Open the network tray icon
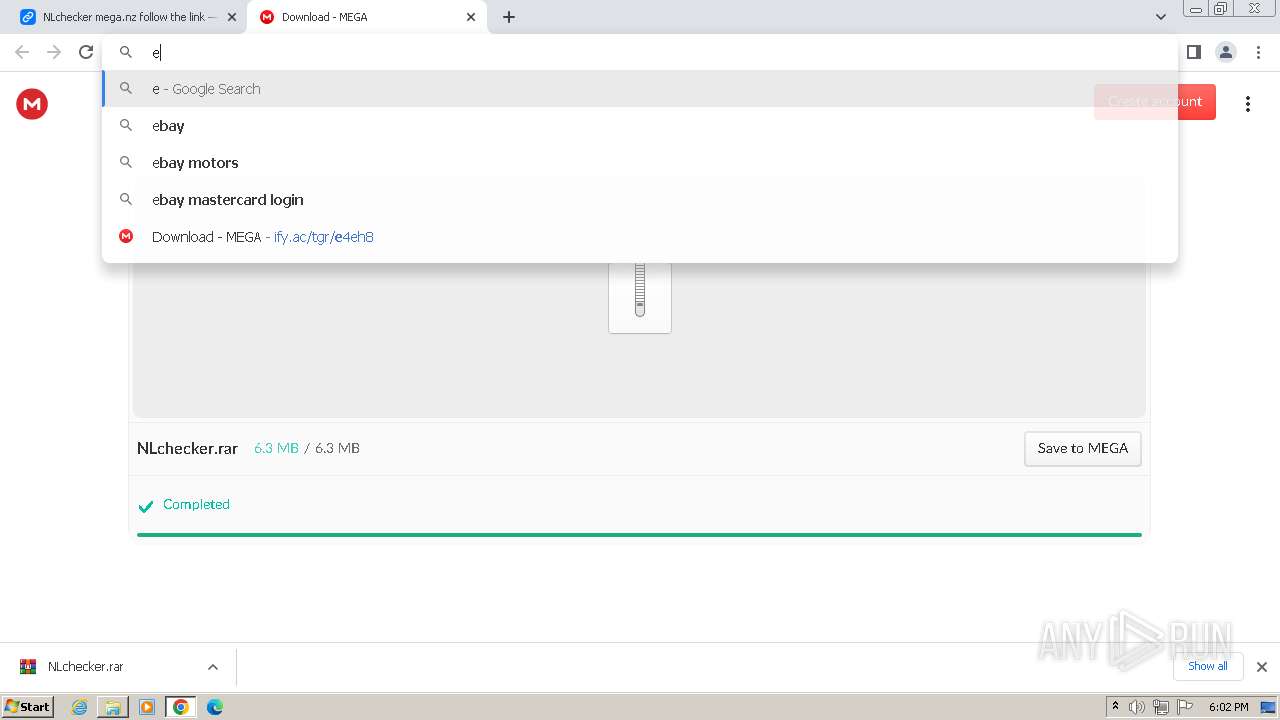This screenshot has width=1280, height=720. [1161, 707]
